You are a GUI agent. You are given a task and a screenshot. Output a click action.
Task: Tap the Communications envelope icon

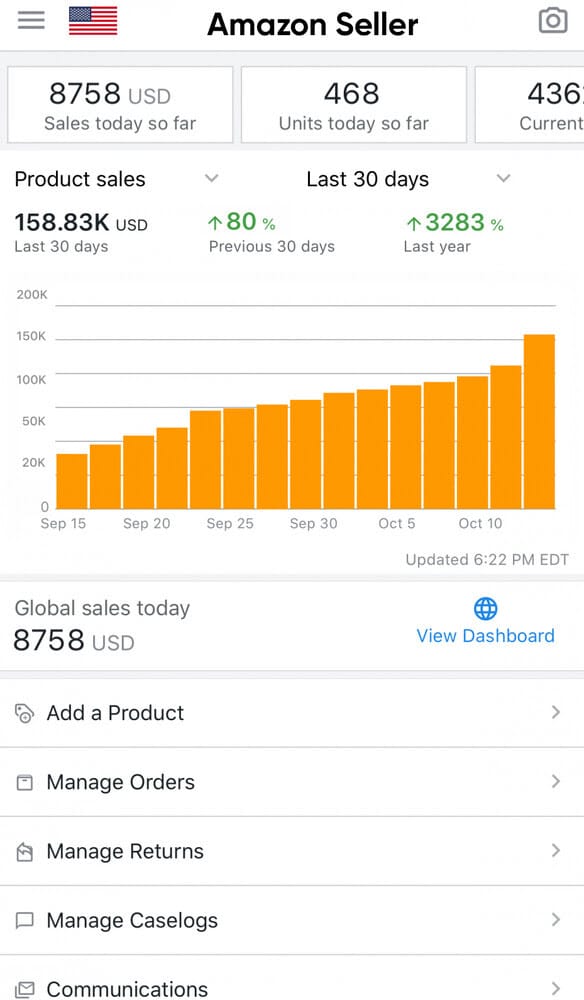[x=24, y=989]
